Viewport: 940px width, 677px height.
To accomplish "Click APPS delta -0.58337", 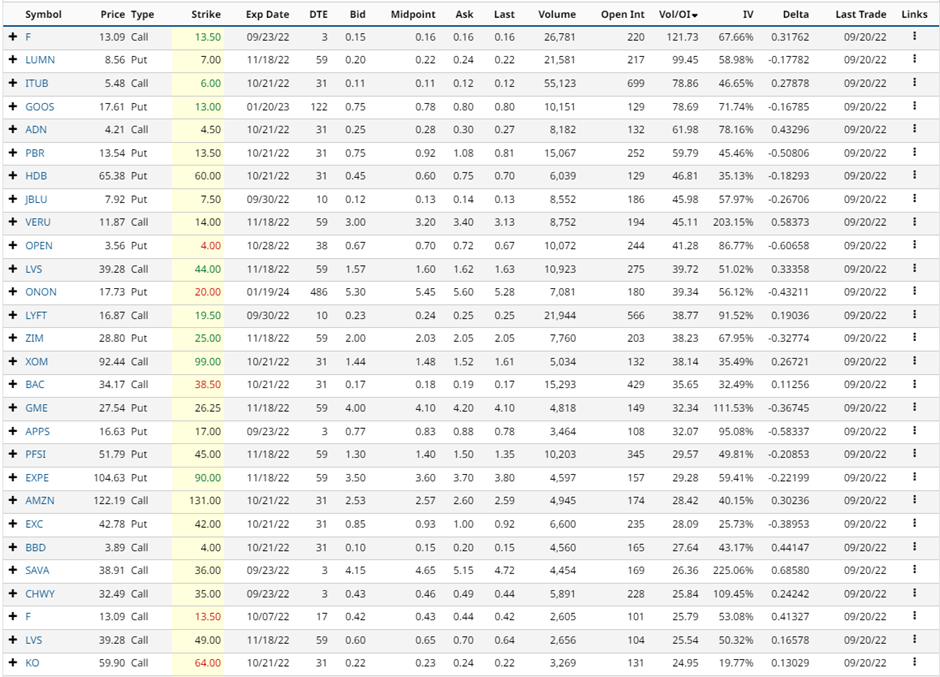I will pos(788,431).
